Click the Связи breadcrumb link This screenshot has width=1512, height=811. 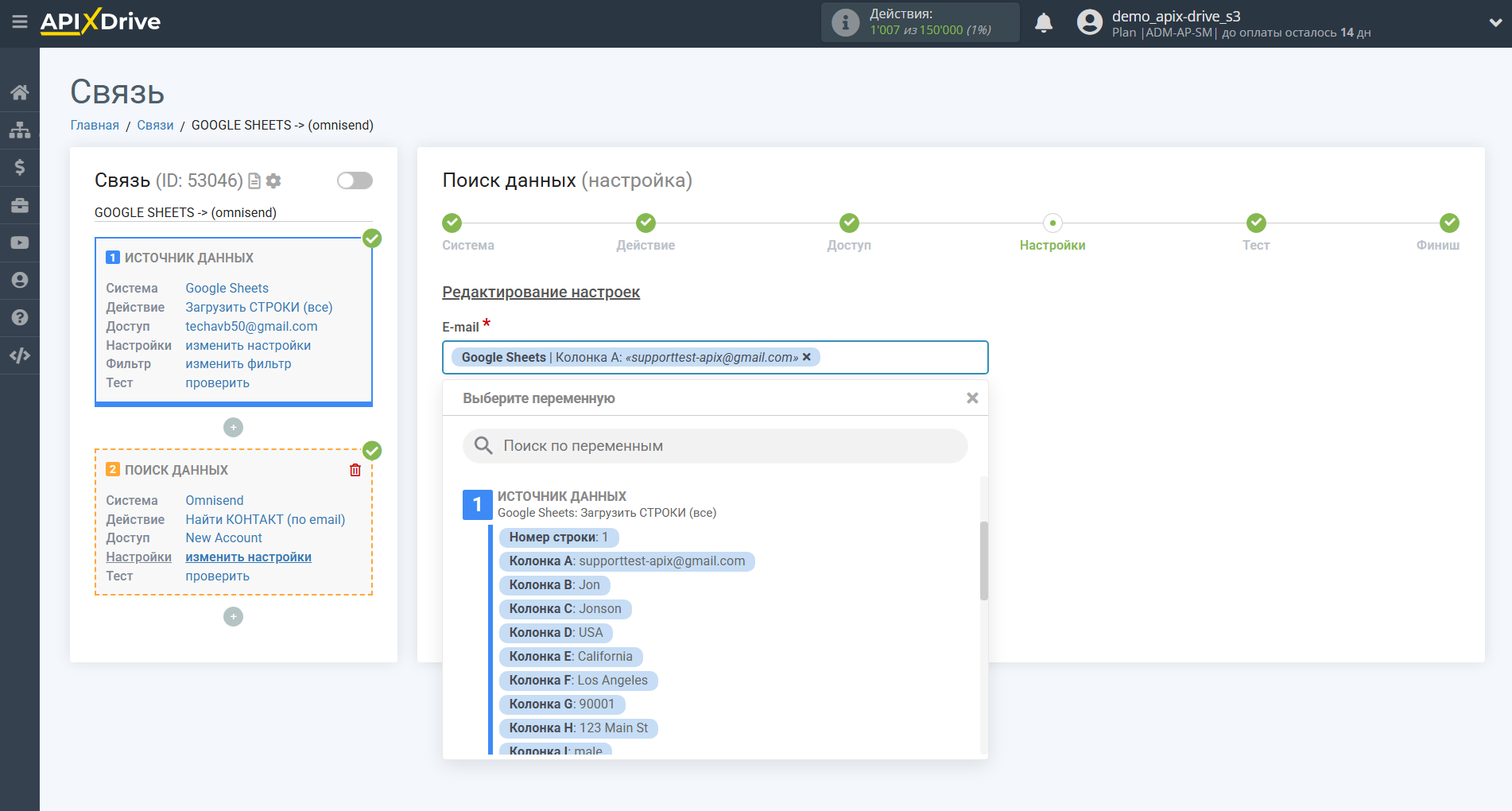(155, 125)
